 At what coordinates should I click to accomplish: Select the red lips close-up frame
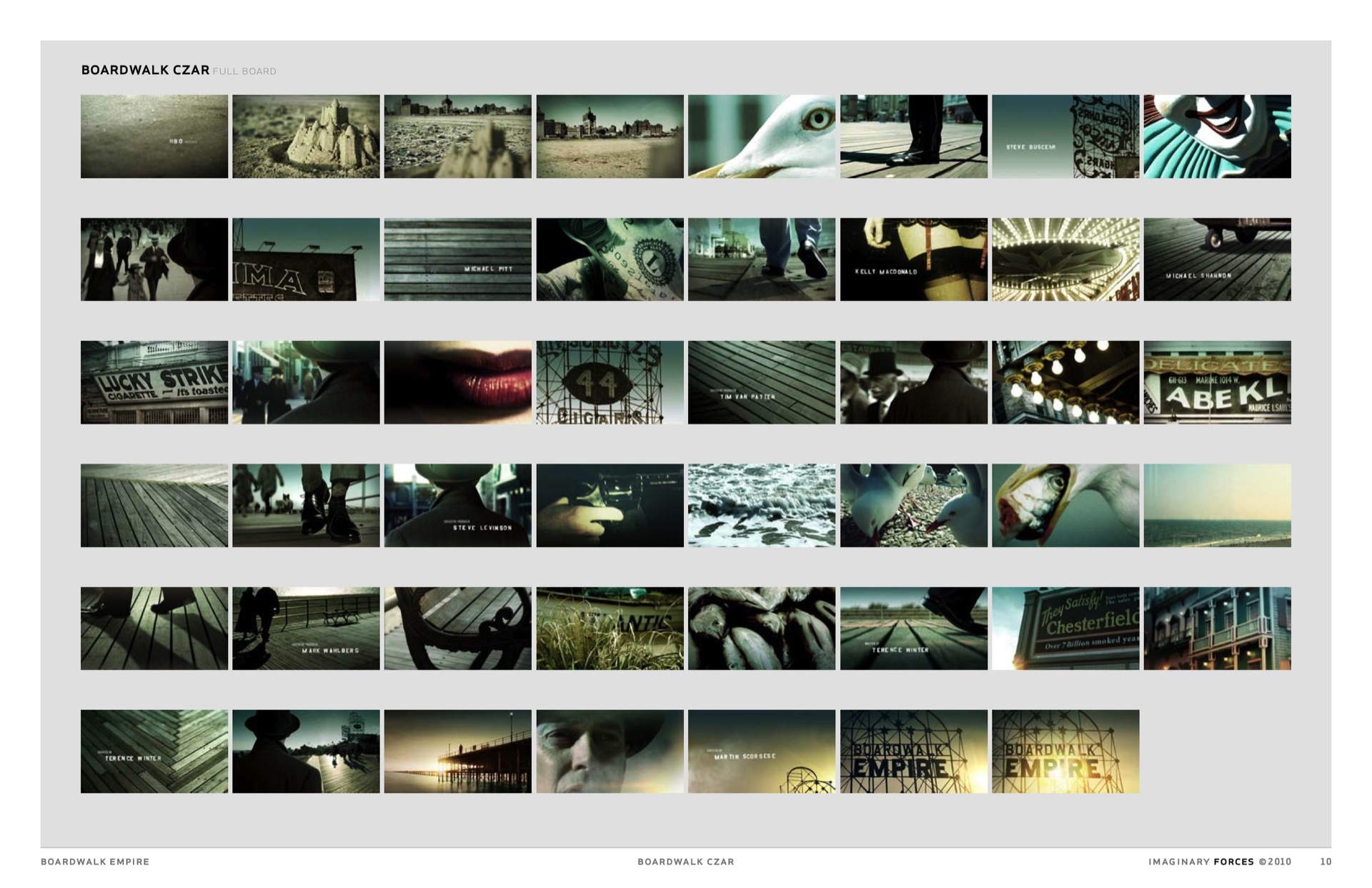click(457, 382)
